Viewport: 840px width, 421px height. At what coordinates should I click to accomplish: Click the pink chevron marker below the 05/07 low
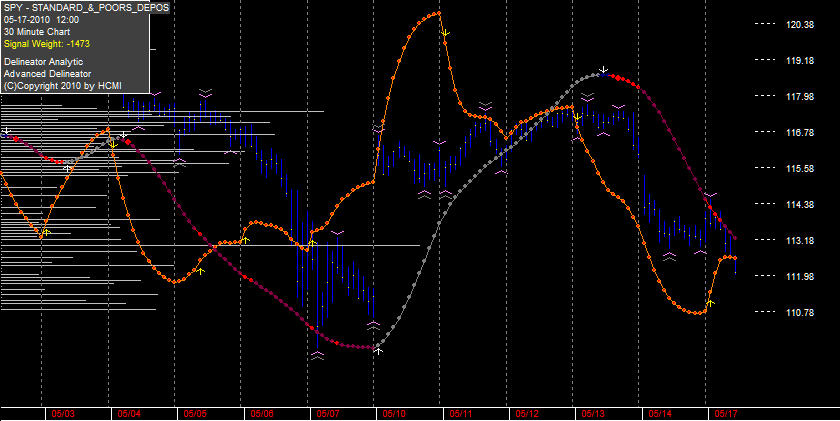[x=318, y=356]
